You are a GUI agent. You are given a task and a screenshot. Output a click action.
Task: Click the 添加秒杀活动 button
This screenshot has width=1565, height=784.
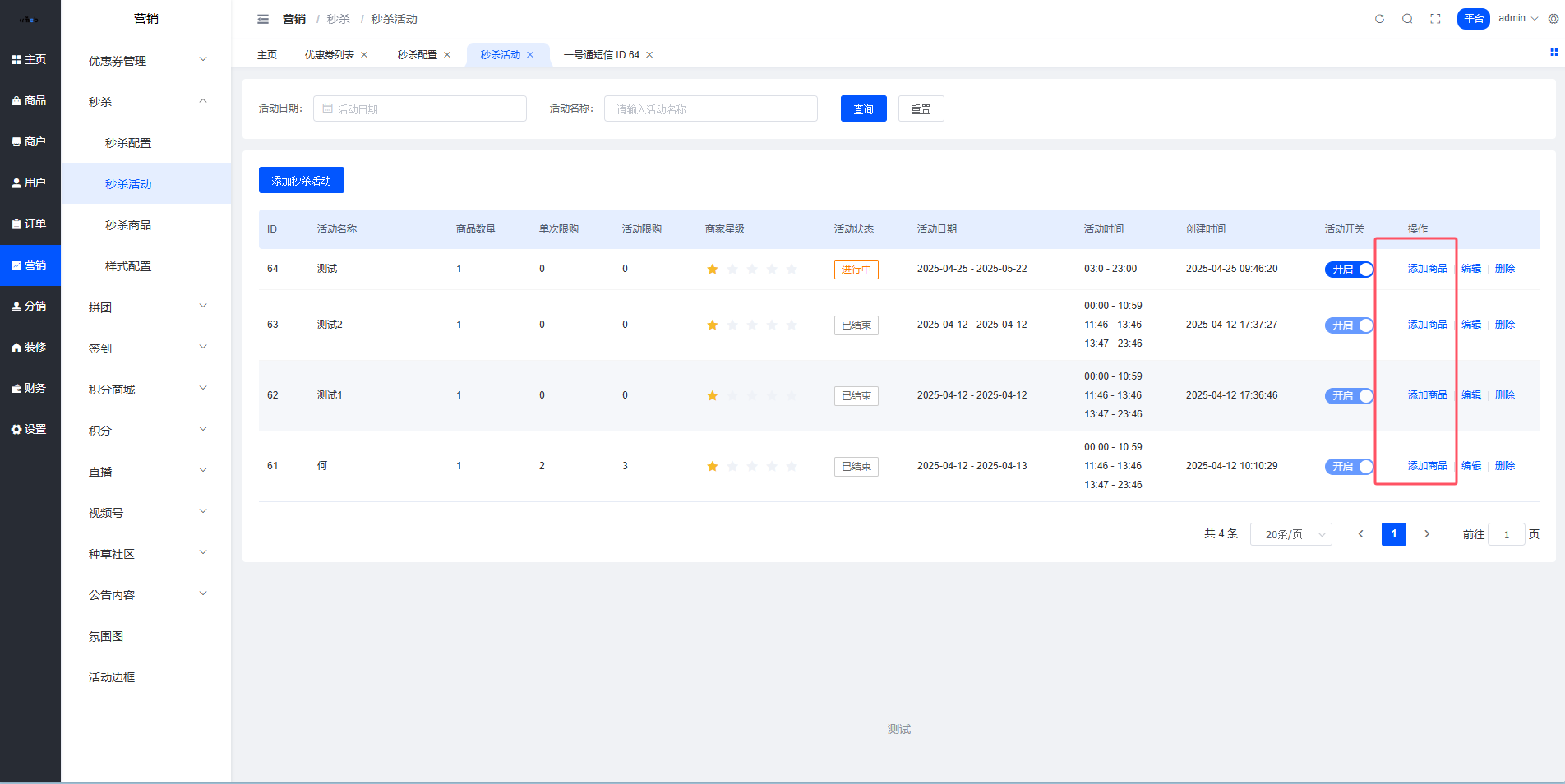[x=301, y=181]
